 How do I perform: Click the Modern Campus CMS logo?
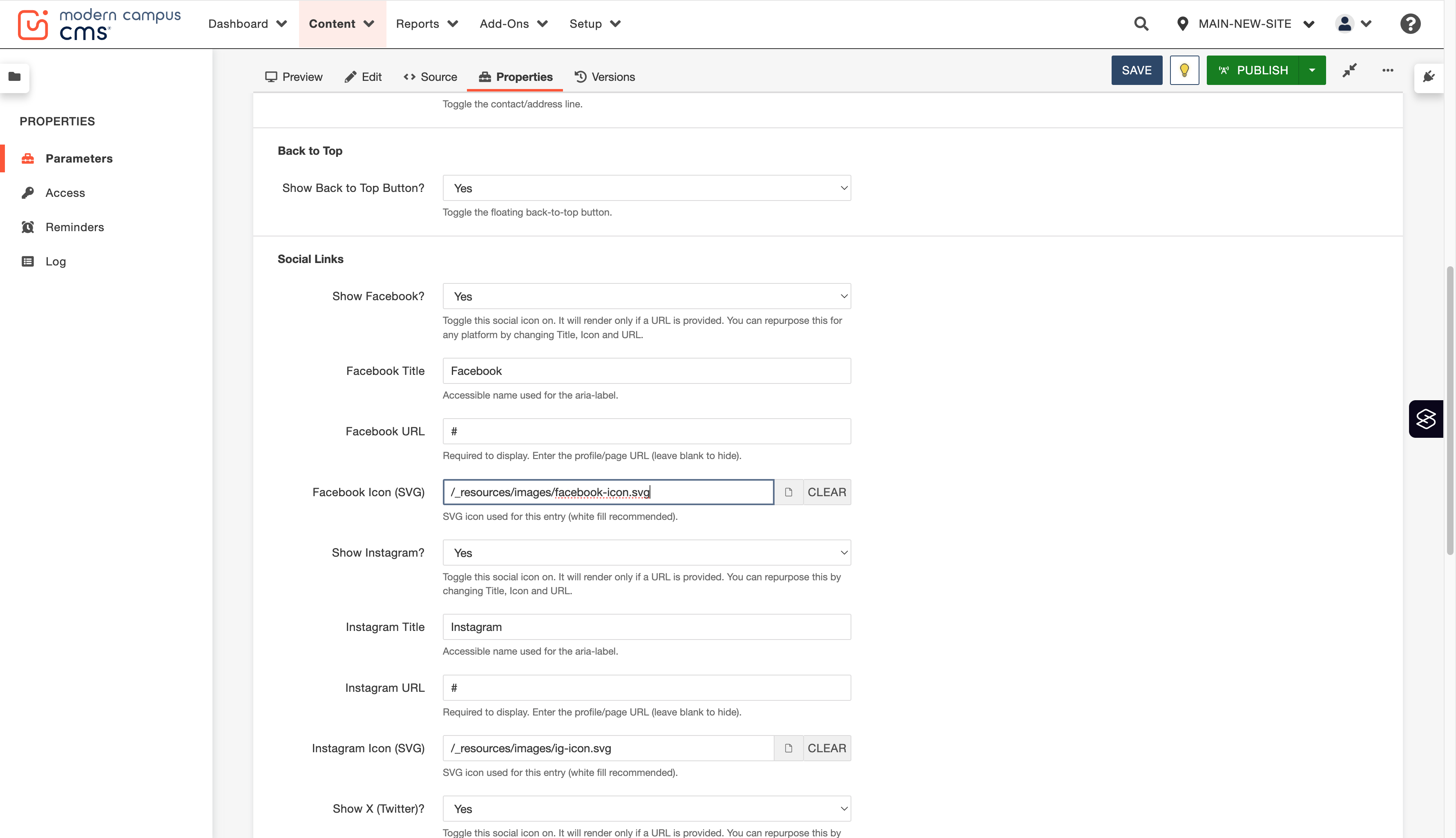[99, 24]
